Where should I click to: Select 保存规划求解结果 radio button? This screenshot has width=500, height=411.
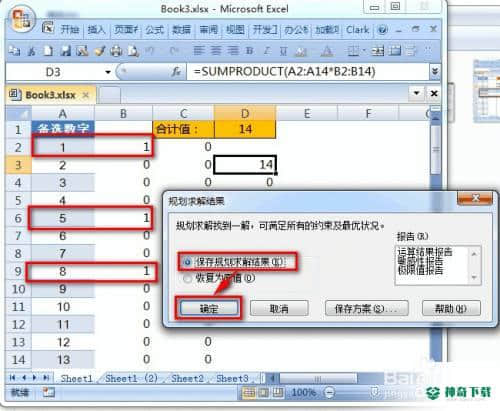tap(187, 262)
